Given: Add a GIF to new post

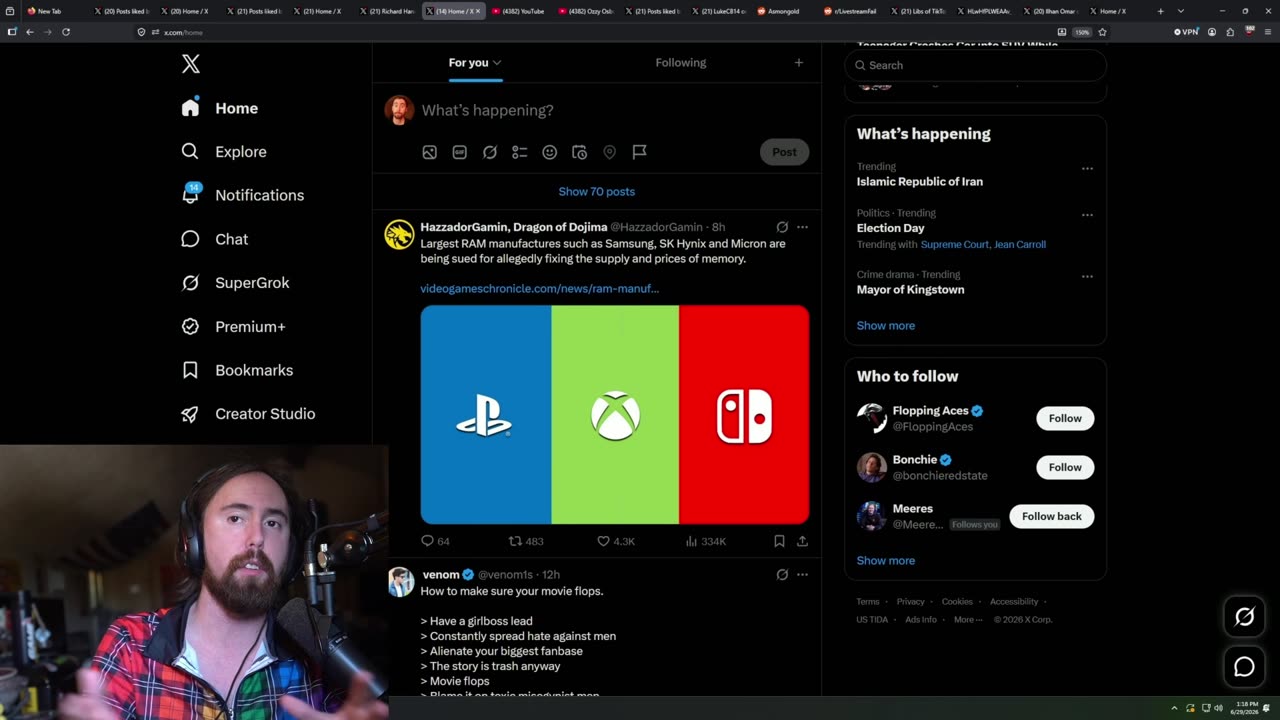Looking at the screenshot, I should point(459,152).
